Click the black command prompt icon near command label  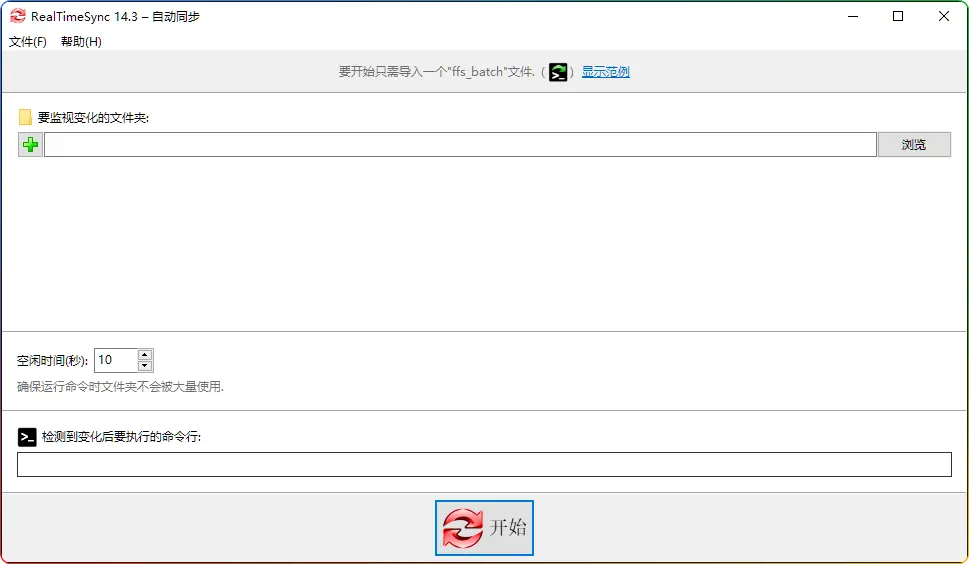pyautogui.click(x=27, y=437)
